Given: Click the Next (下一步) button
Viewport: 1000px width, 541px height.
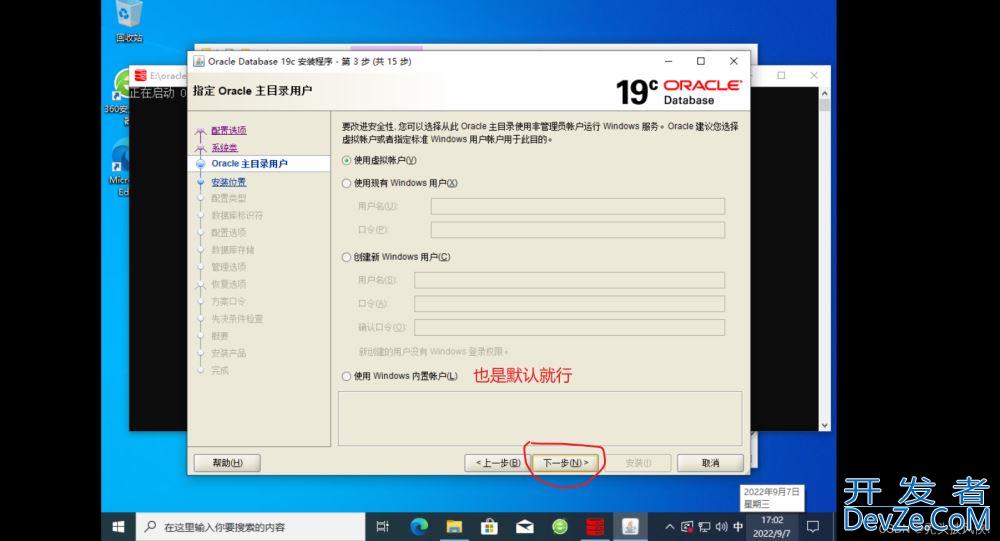Looking at the screenshot, I should tap(566, 463).
